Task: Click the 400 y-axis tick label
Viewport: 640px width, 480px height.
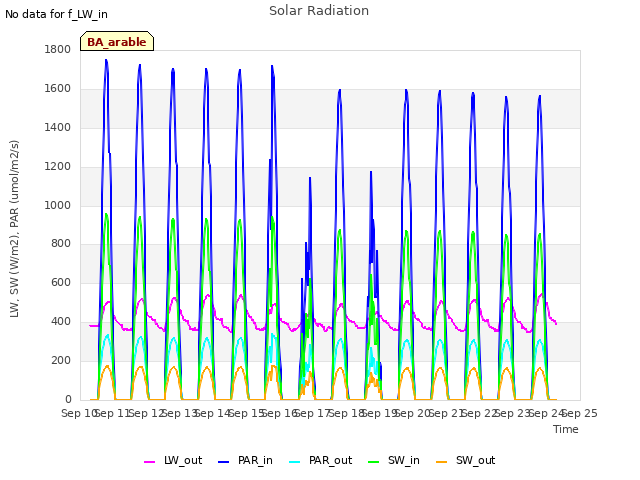Action: (x=61, y=322)
